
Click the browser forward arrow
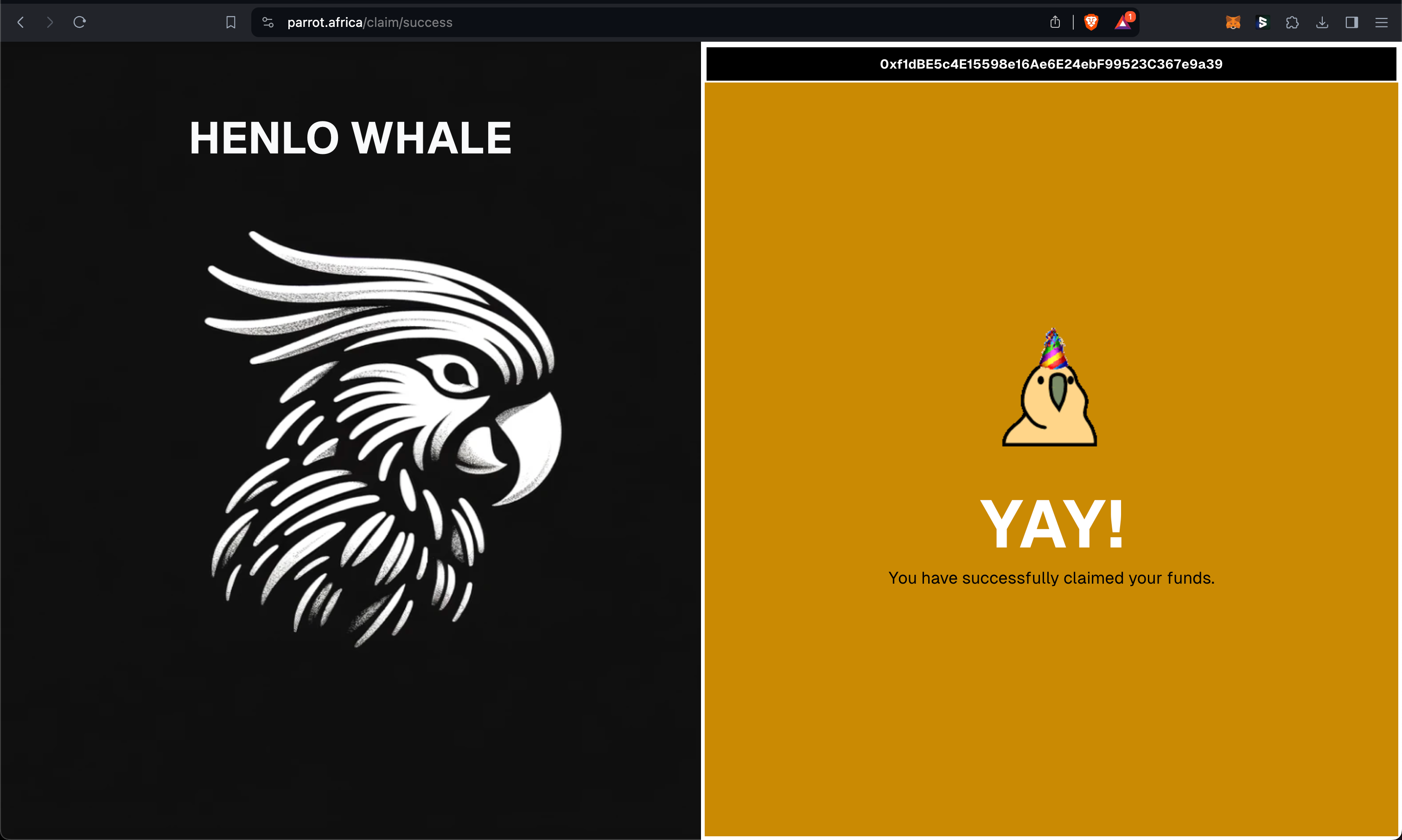pos(50,22)
